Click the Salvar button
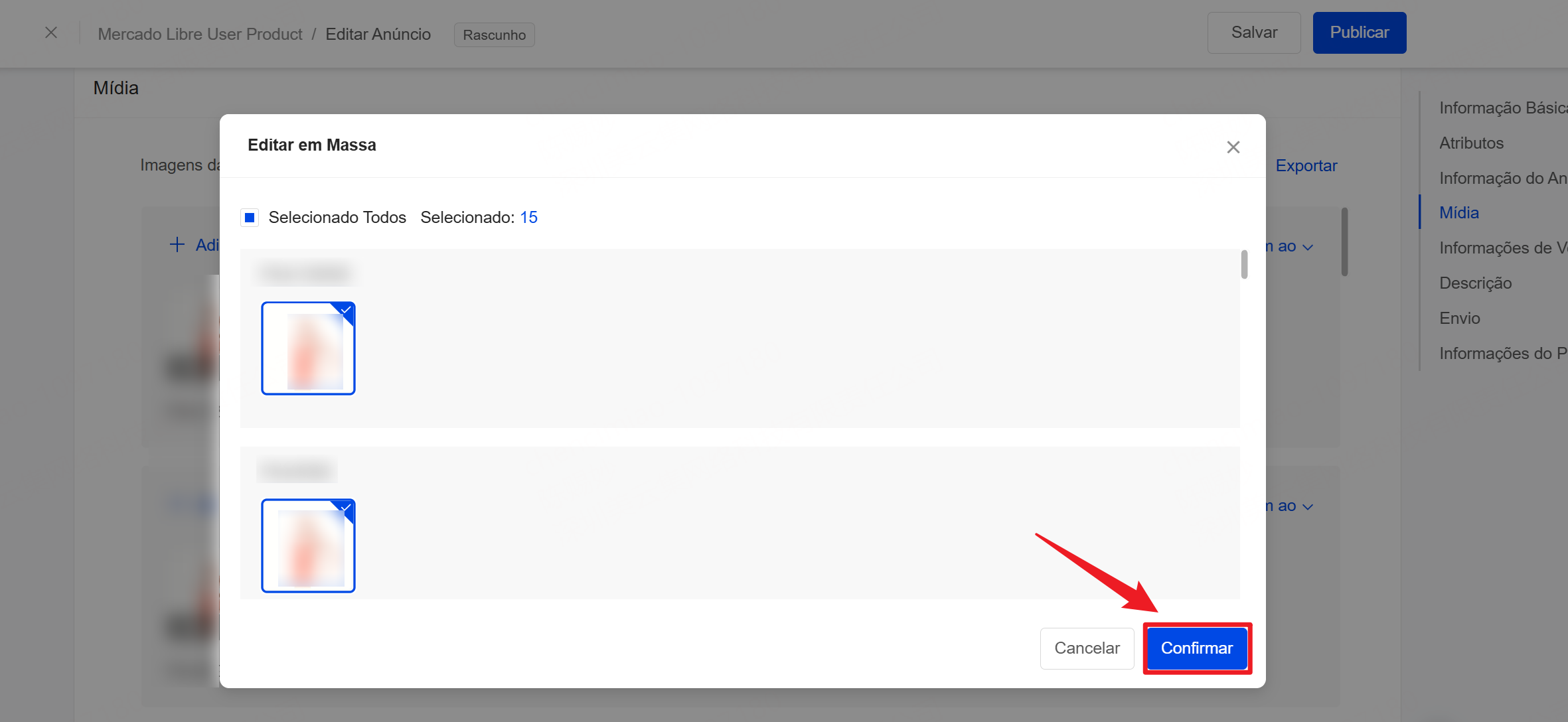The image size is (1568, 722). coord(1253,33)
